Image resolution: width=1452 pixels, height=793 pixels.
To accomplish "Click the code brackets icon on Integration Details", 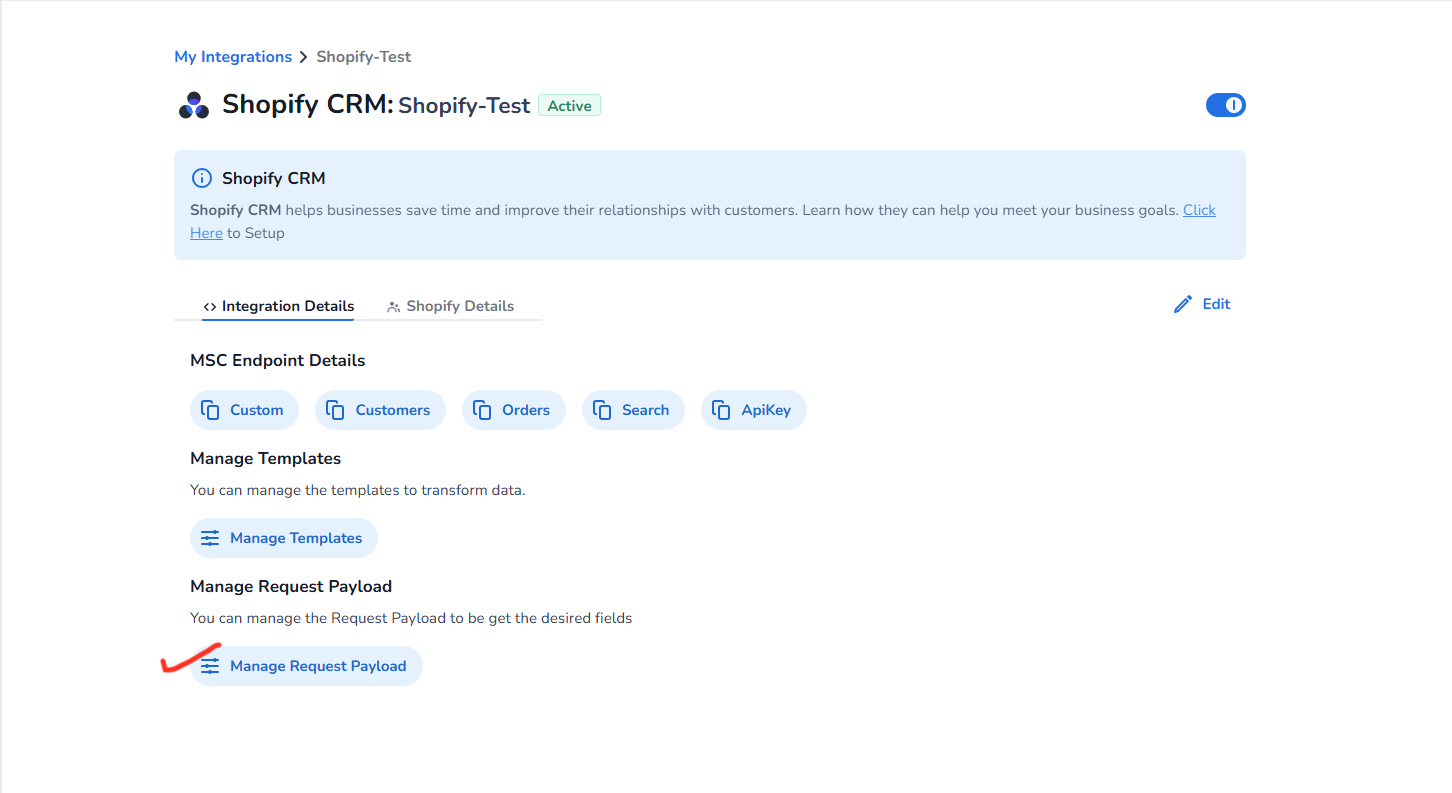I will coord(210,307).
